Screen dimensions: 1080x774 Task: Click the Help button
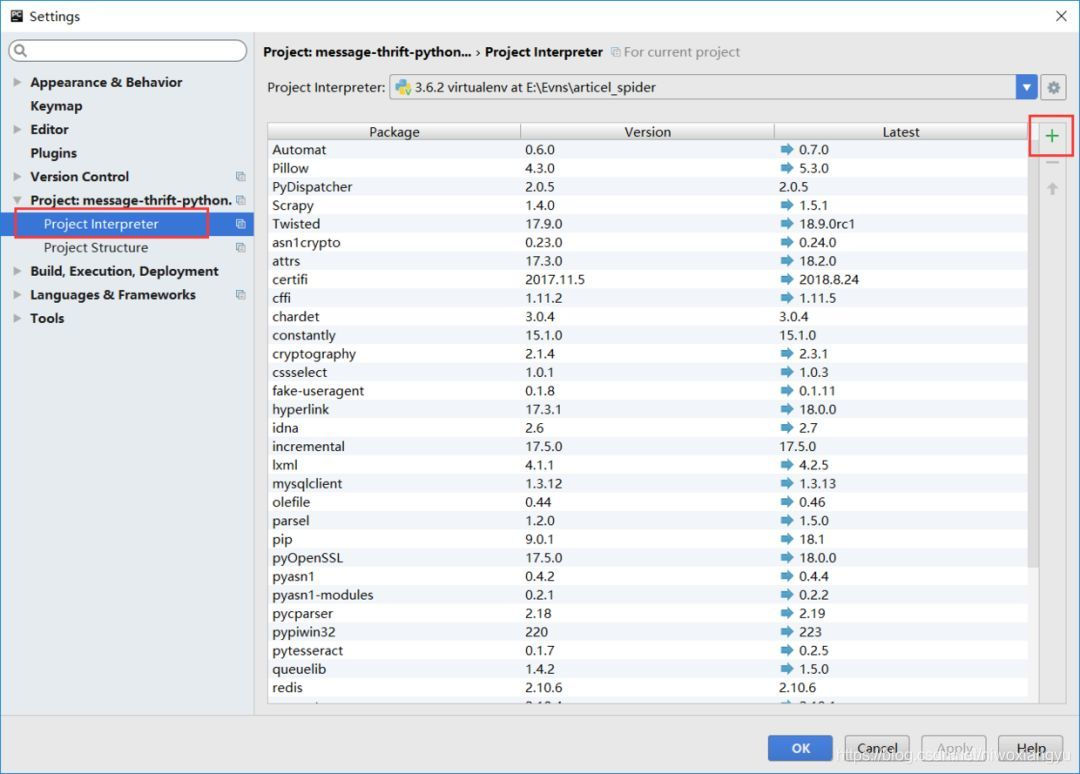pos(1030,748)
